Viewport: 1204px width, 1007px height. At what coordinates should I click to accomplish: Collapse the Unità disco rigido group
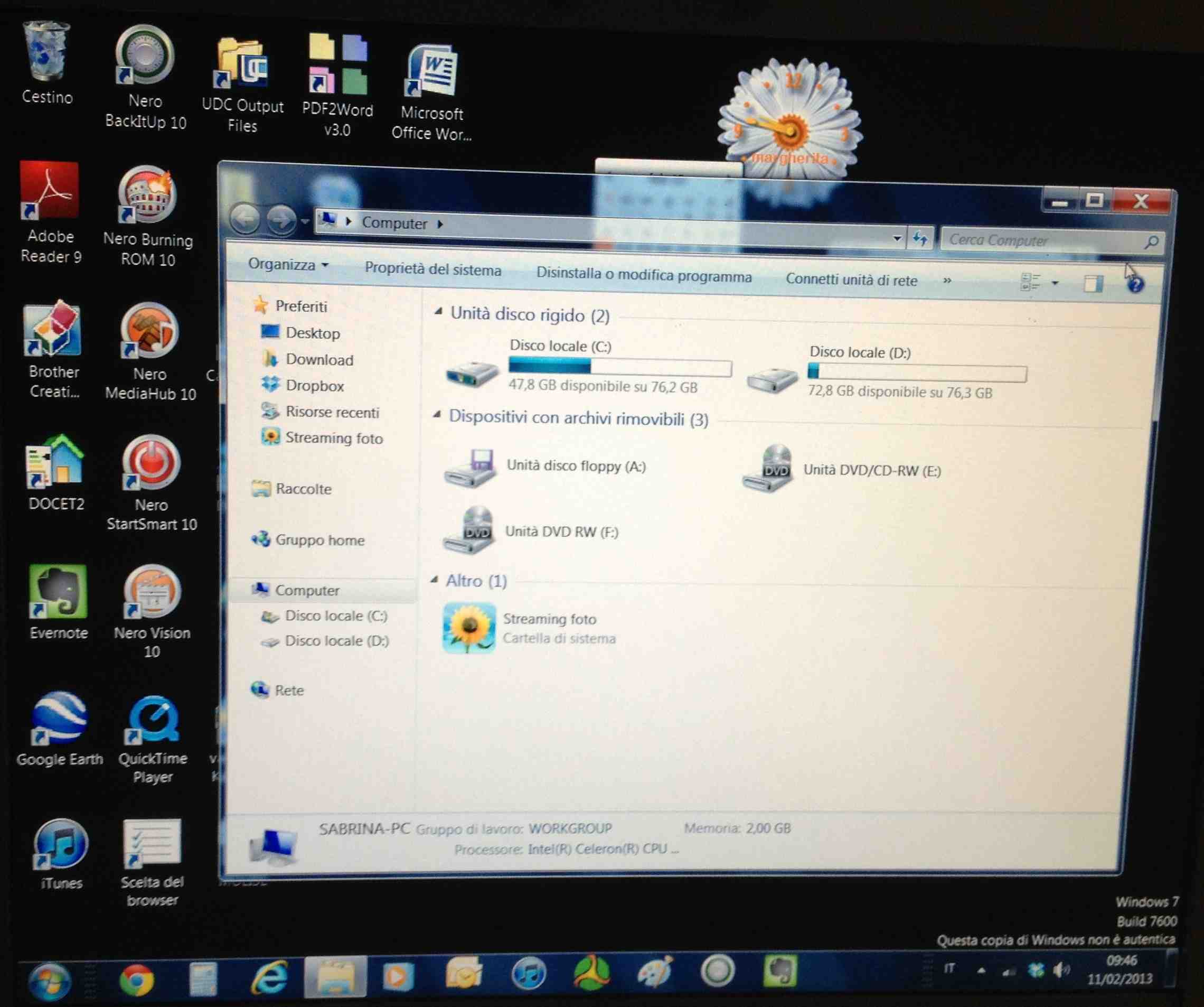pos(439,311)
